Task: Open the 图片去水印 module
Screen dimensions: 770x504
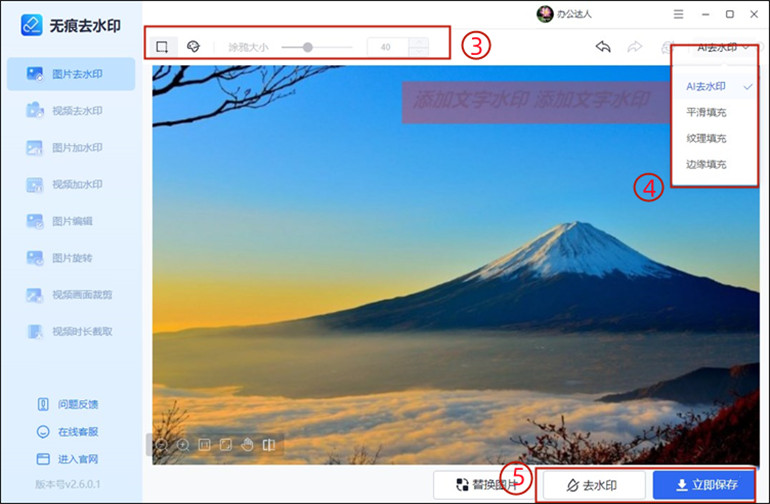Action: 71,74
